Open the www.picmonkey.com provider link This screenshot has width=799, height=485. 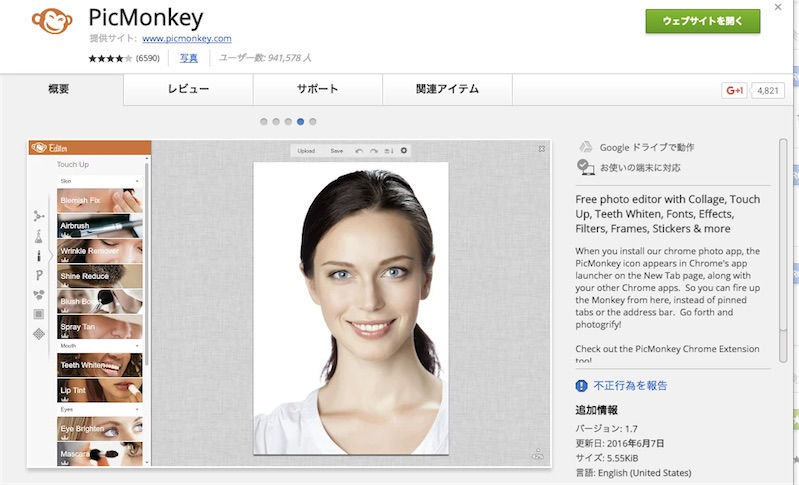(187, 38)
